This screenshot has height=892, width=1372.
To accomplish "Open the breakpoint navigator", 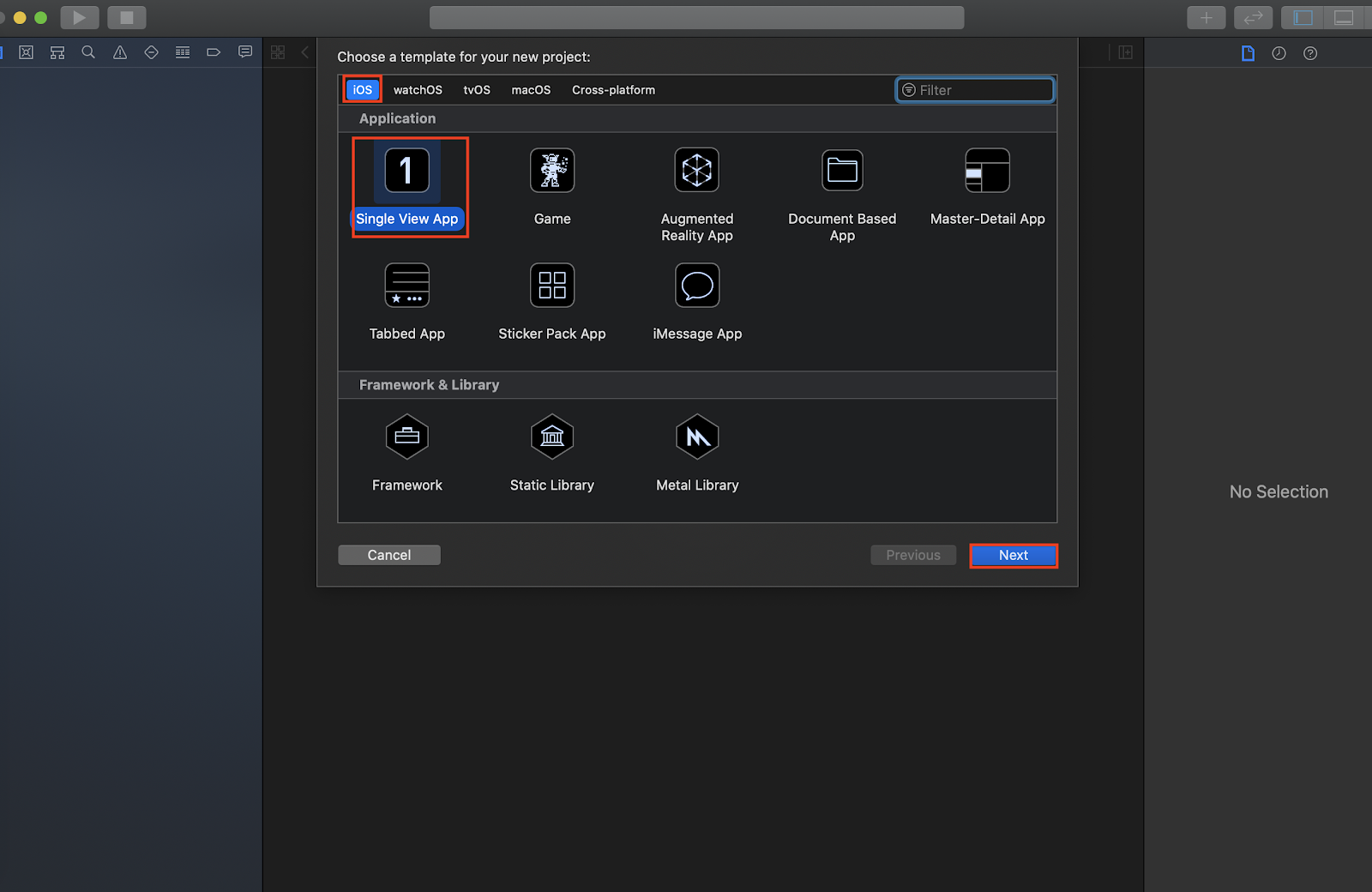I will pyautogui.click(x=214, y=52).
